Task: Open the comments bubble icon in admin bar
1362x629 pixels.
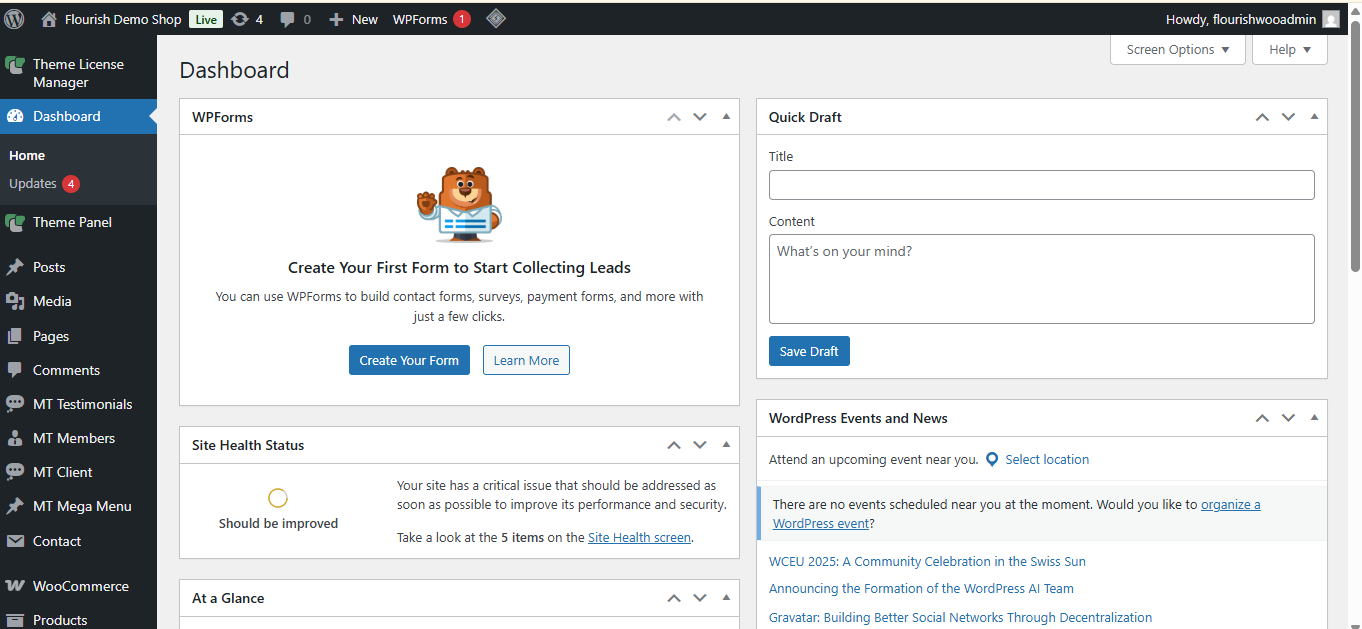Action: [x=288, y=19]
